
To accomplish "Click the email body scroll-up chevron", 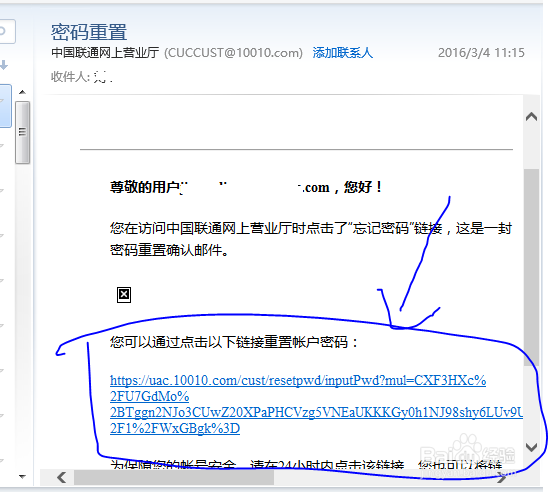I will (531, 116).
